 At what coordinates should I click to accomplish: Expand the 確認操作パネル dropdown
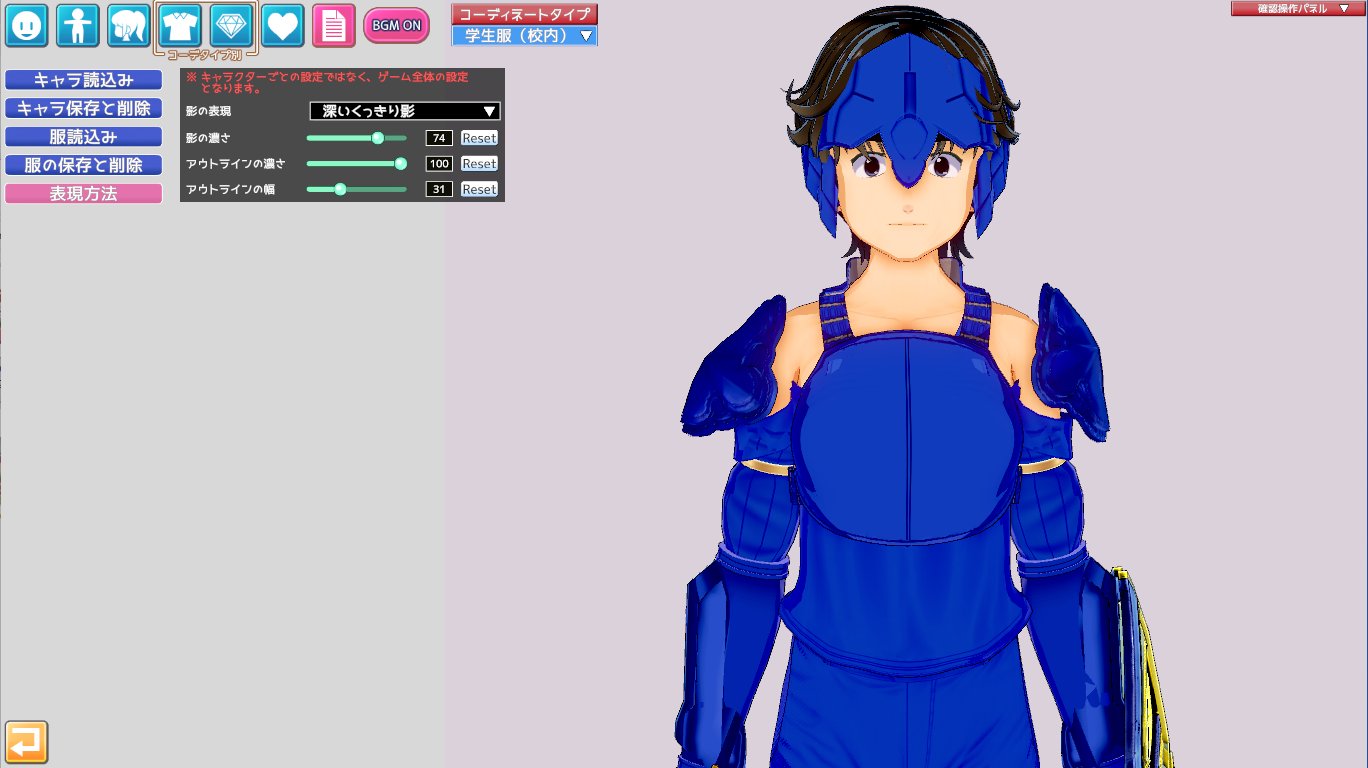coord(1296,9)
